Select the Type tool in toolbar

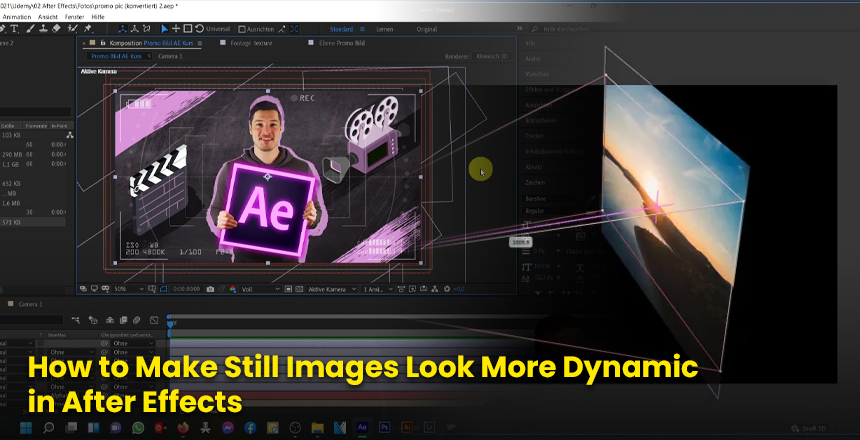click(14, 29)
